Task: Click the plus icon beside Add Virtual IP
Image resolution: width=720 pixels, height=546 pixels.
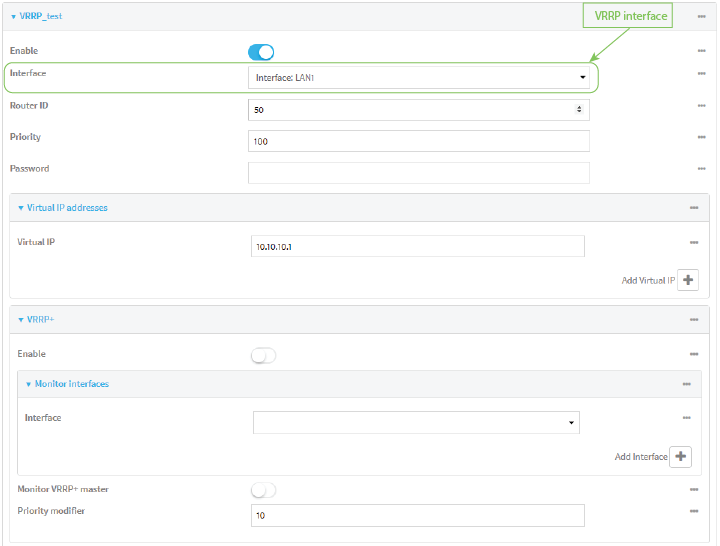Action: pos(687,280)
